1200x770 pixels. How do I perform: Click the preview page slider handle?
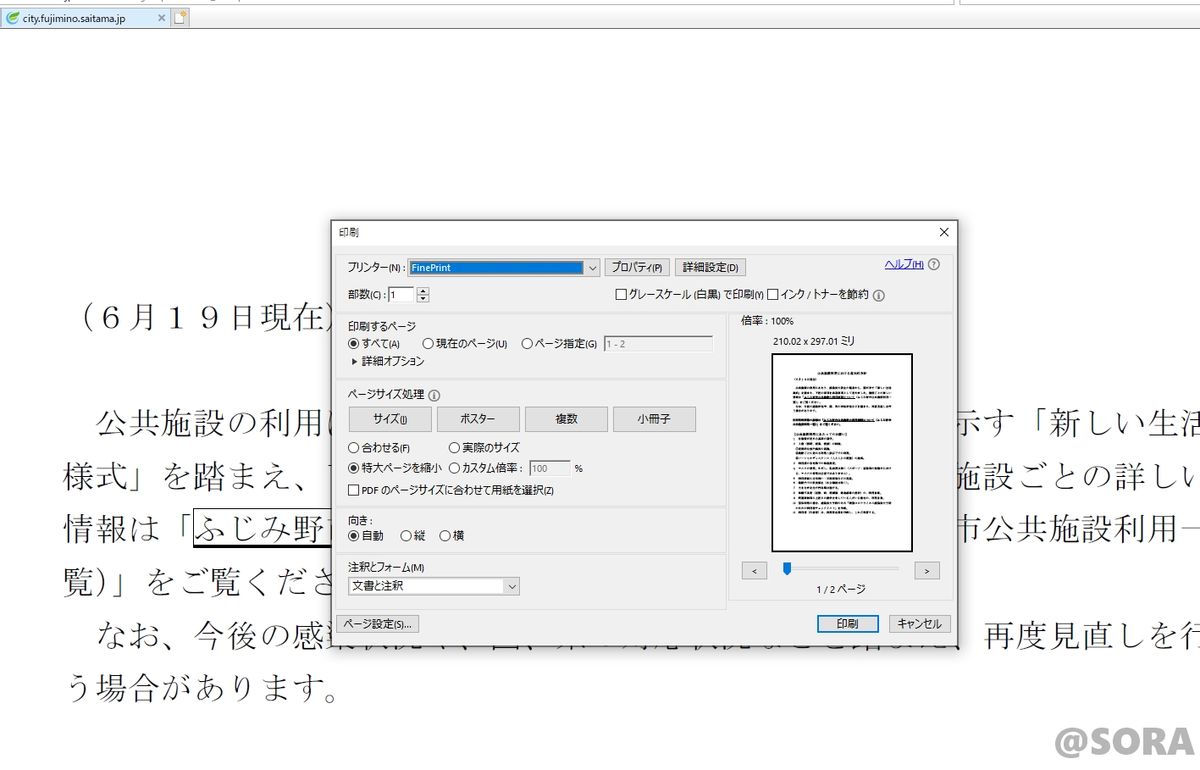787,569
